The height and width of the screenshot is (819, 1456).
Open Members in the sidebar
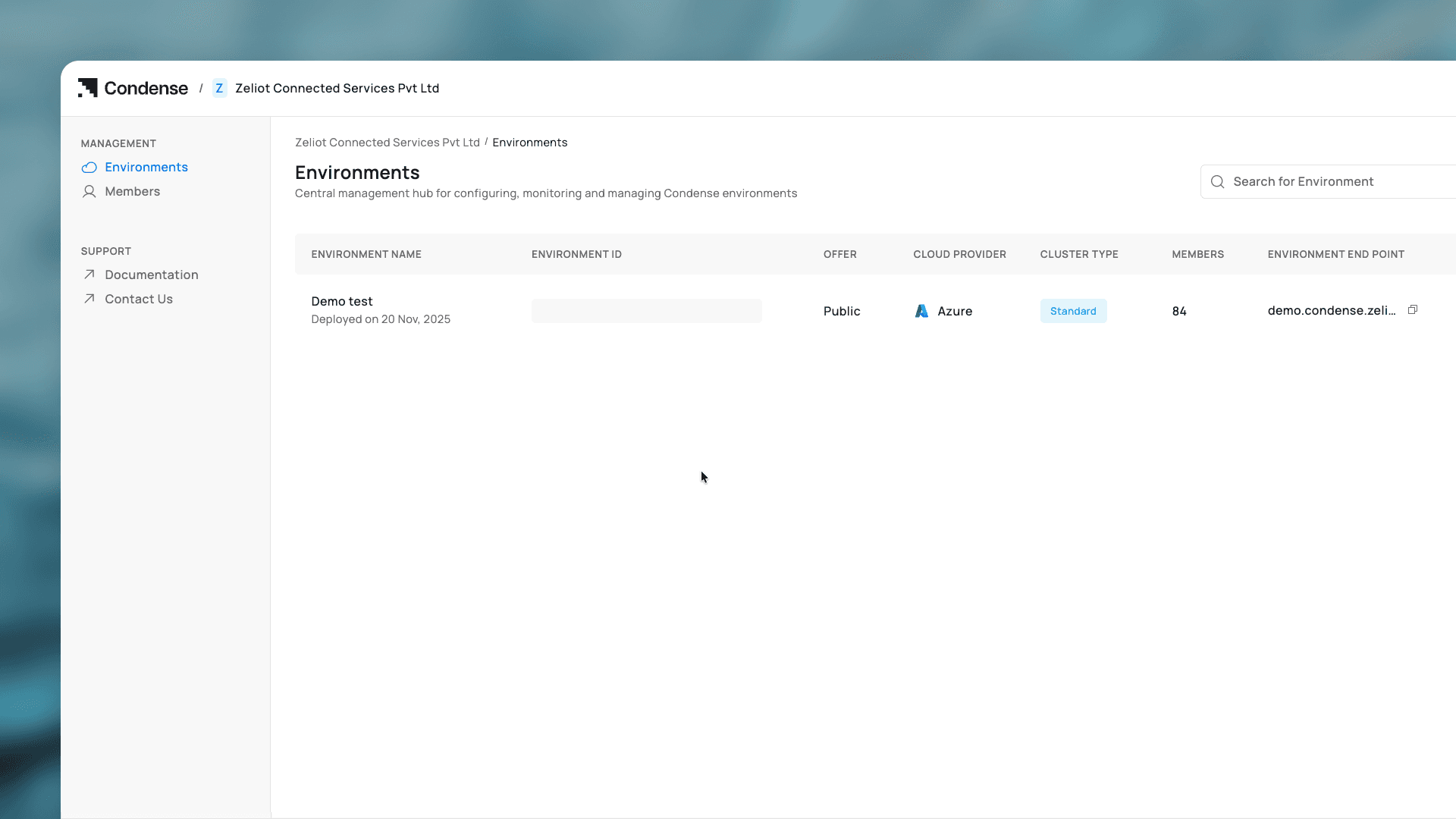[x=132, y=191]
